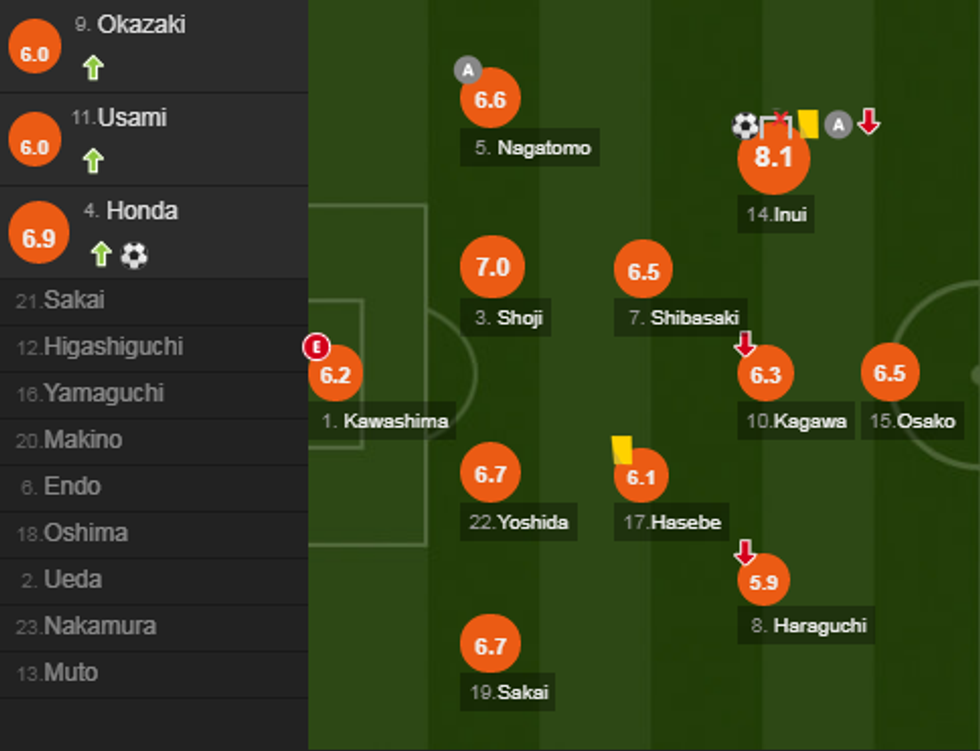Click the goal ball icon under Honda
Screen dimensions: 980x751
[x=134, y=255]
